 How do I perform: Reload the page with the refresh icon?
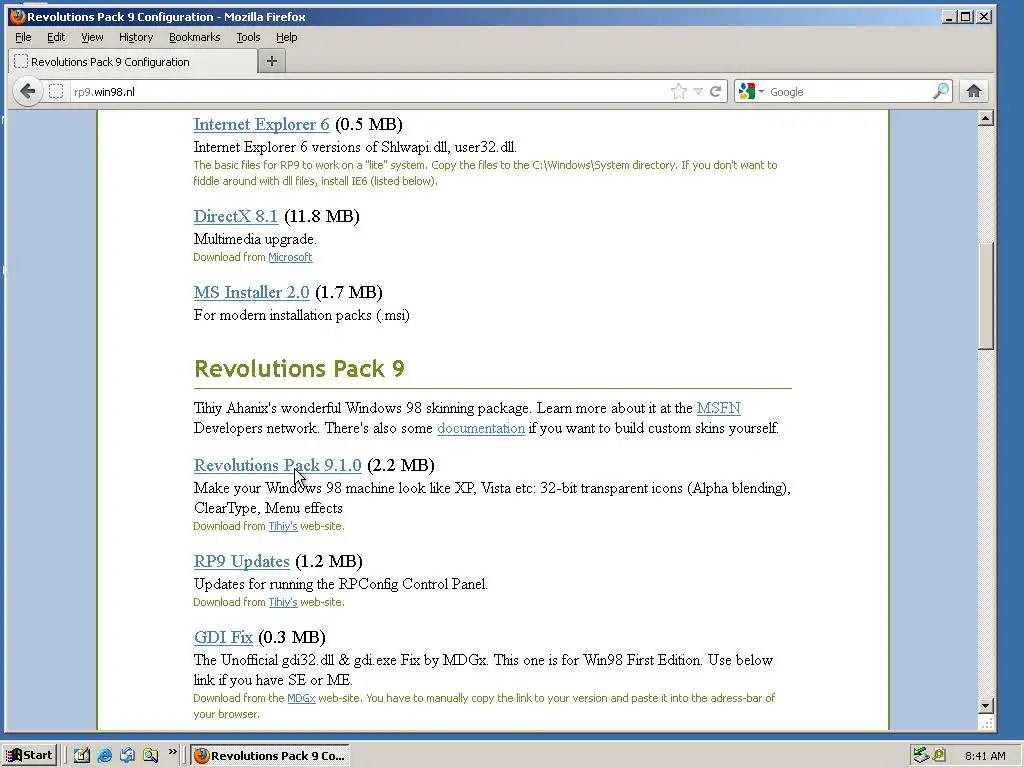pos(716,91)
